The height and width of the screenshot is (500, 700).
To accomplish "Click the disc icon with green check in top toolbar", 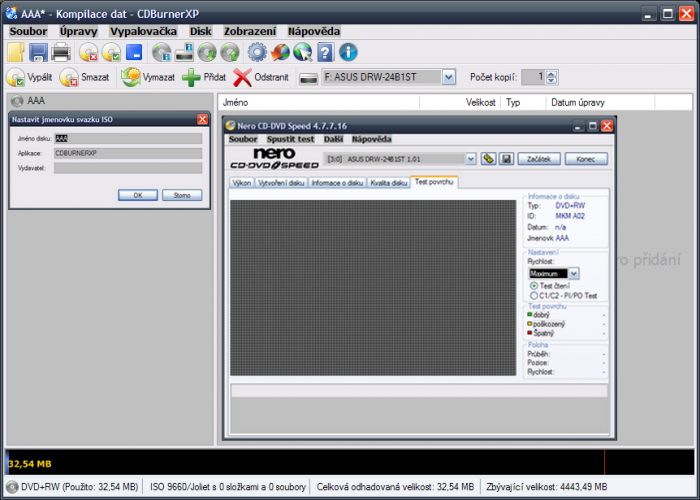I will (111, 52).
